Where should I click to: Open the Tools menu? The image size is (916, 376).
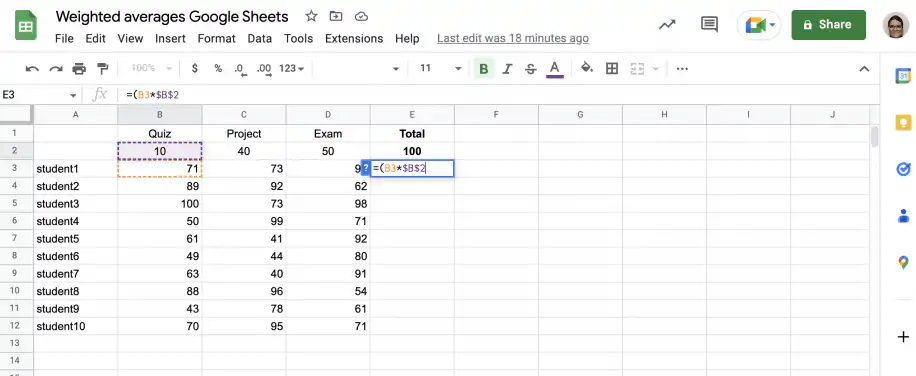pos(299,39)
